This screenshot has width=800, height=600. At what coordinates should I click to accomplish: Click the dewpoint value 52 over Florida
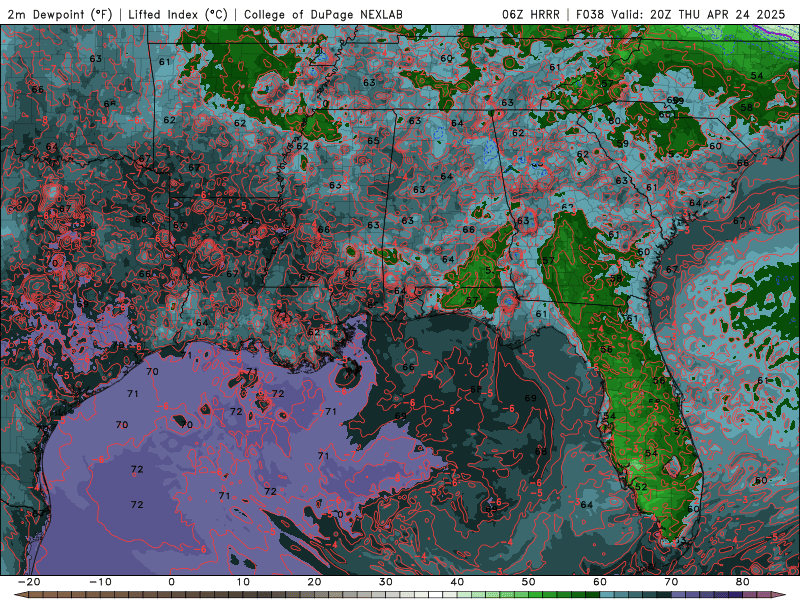(641, 487)
